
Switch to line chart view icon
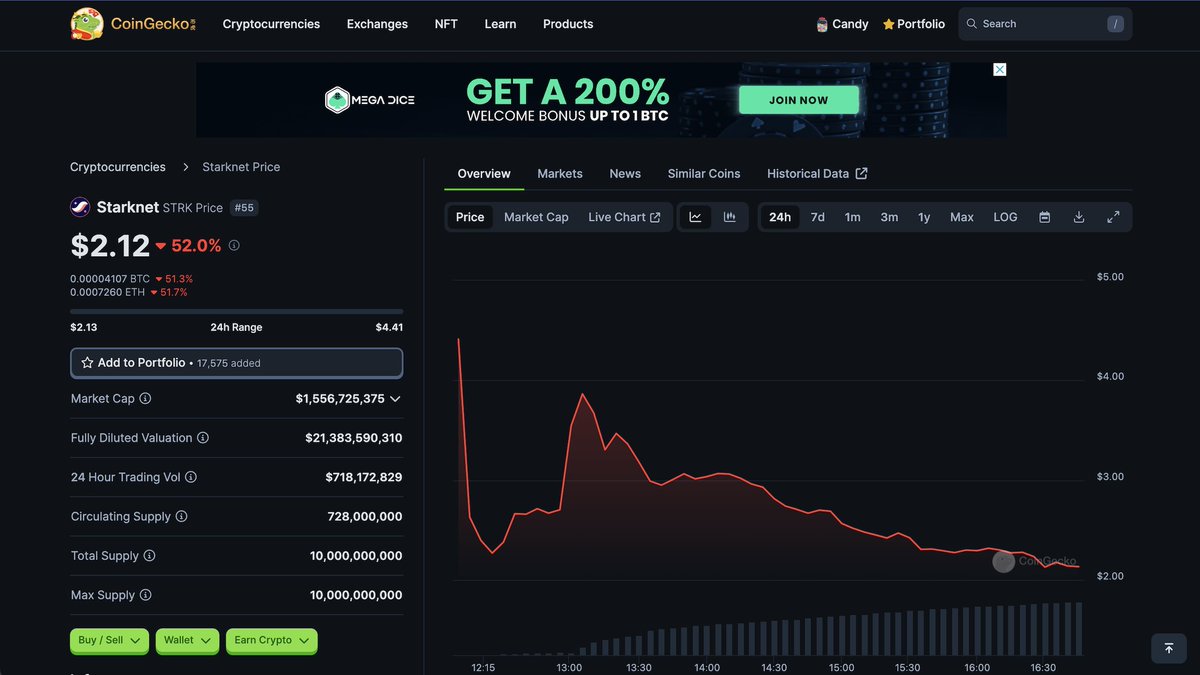[x=696, y=217]
